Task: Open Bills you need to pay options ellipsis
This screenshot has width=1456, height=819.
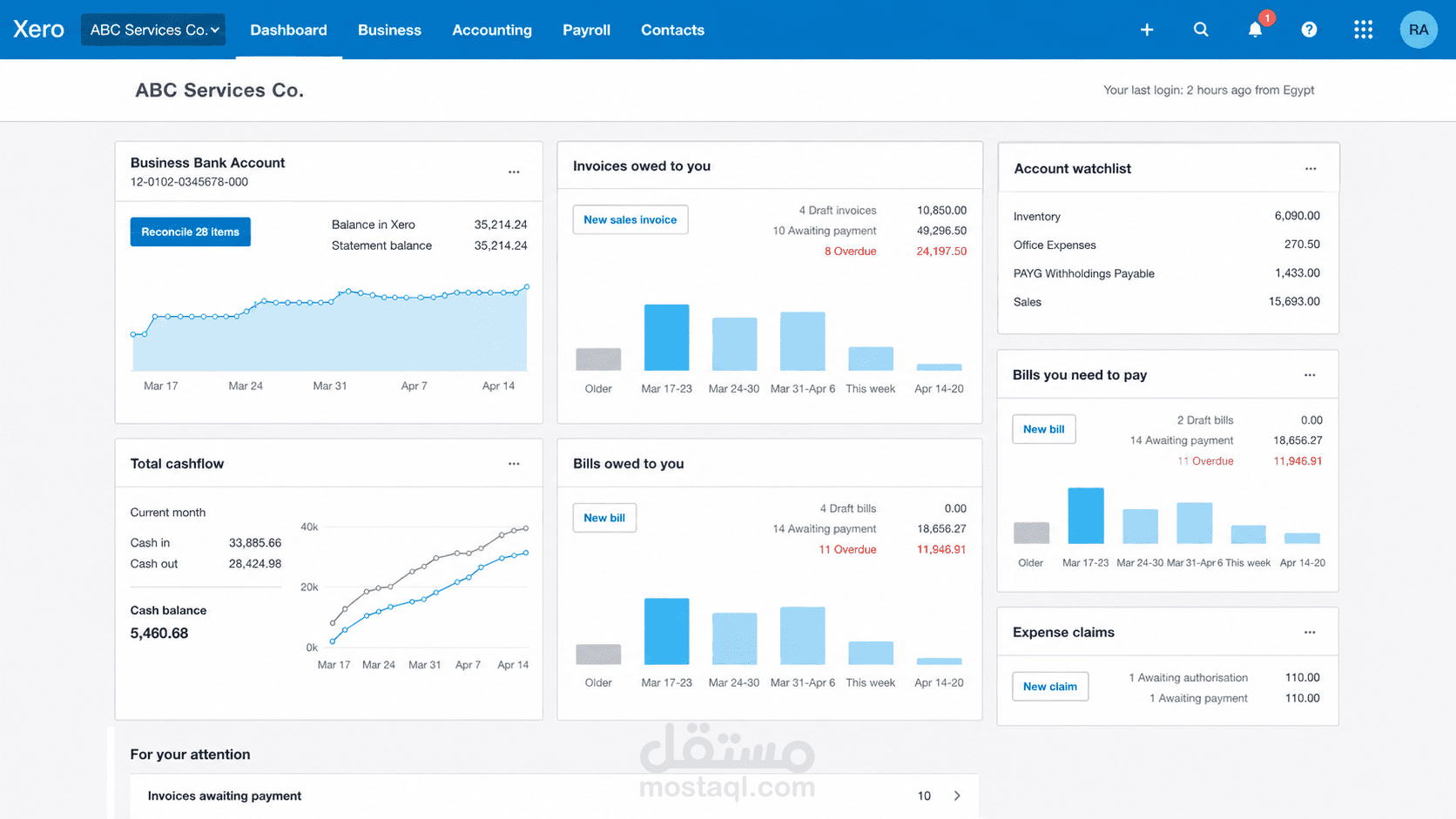Action: 1310,375
